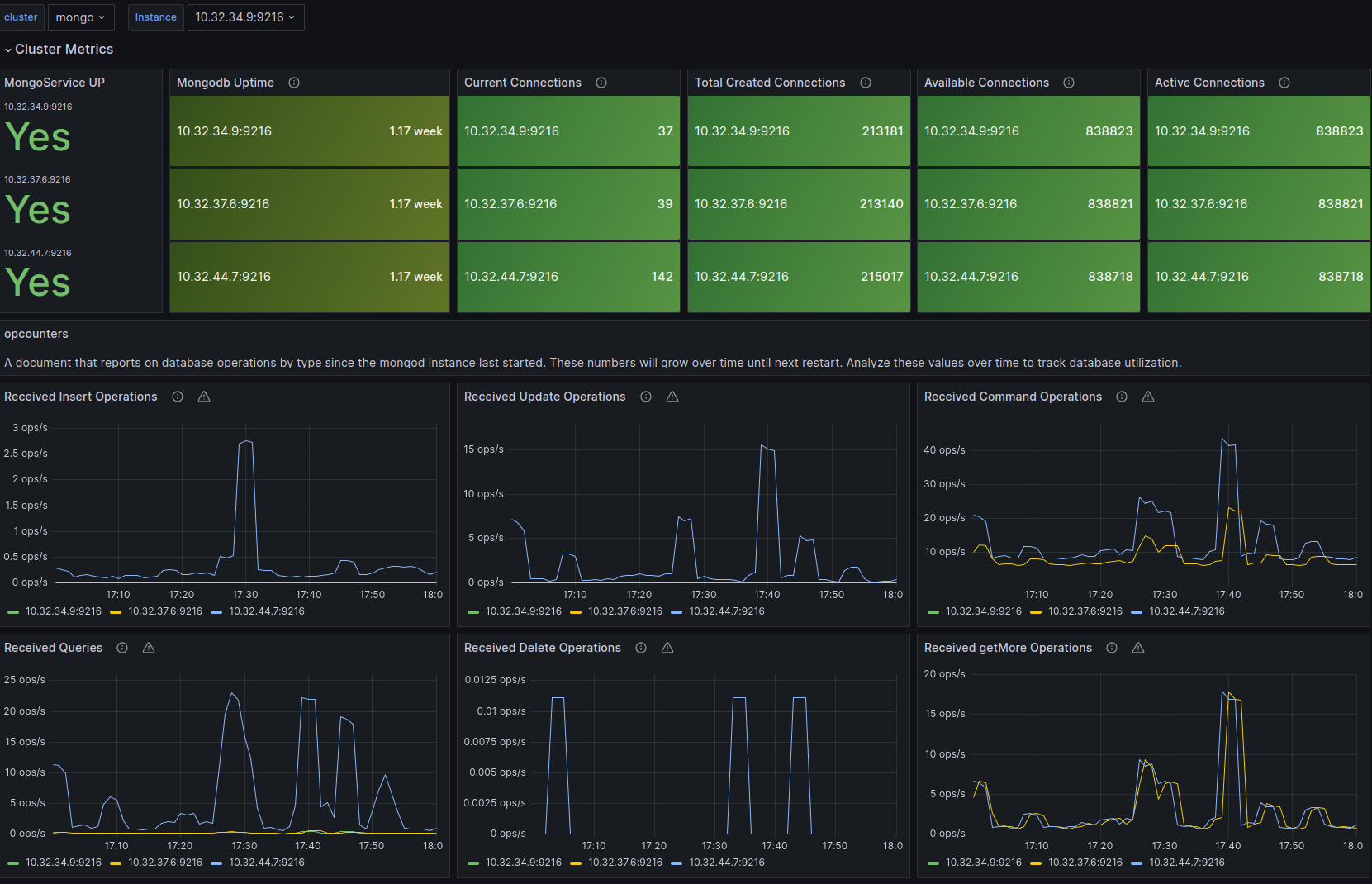The height and width of the screenshot is (884, 1372).
Task: Open info icon beside Mongodb Uptime
Action: pos(294,83)
